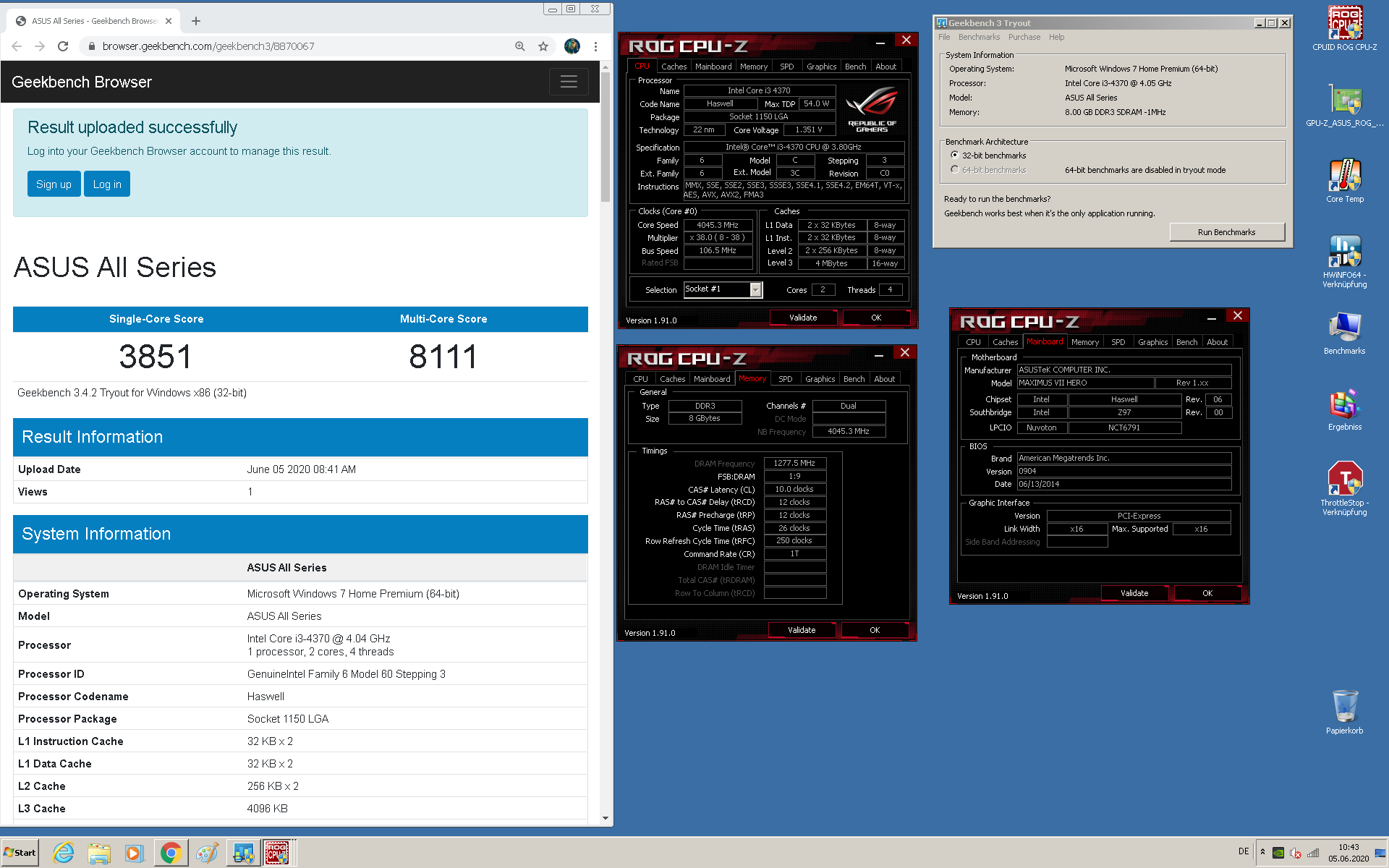
Task: Open the File menu in Geekbench 3
Action: click(x=944, y=38)
